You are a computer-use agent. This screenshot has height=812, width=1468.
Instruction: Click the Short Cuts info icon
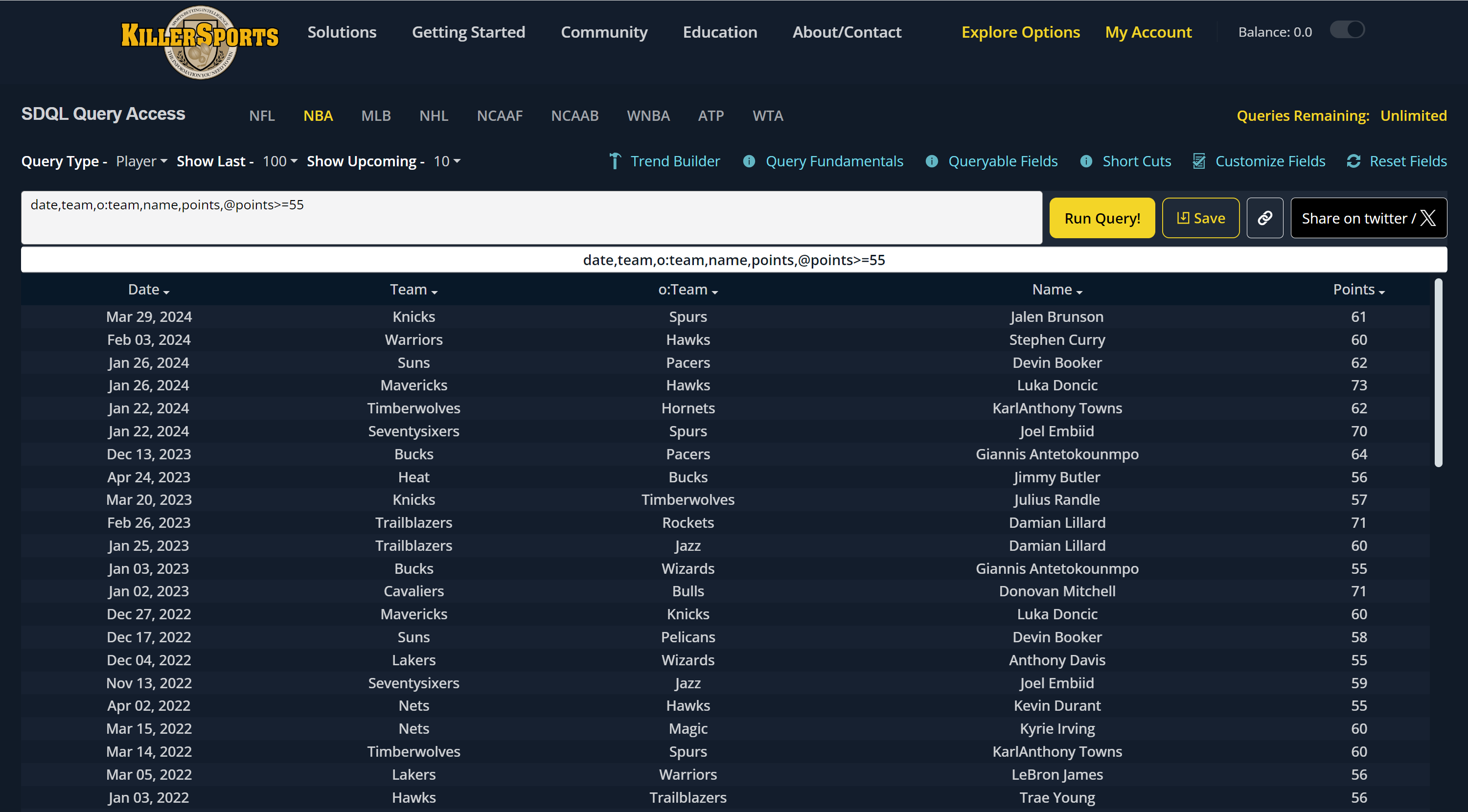click(1086, 161)
